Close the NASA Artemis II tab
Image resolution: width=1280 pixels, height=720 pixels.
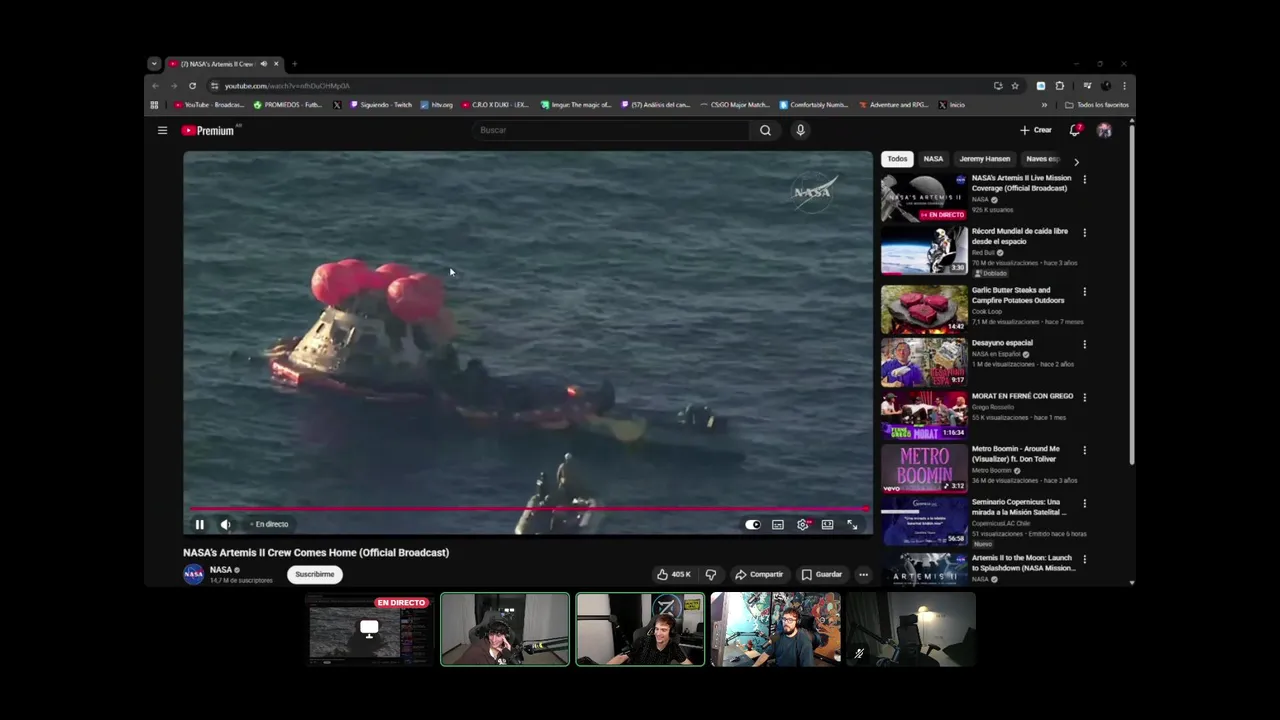pyautogui.click(x=276, y=64)
